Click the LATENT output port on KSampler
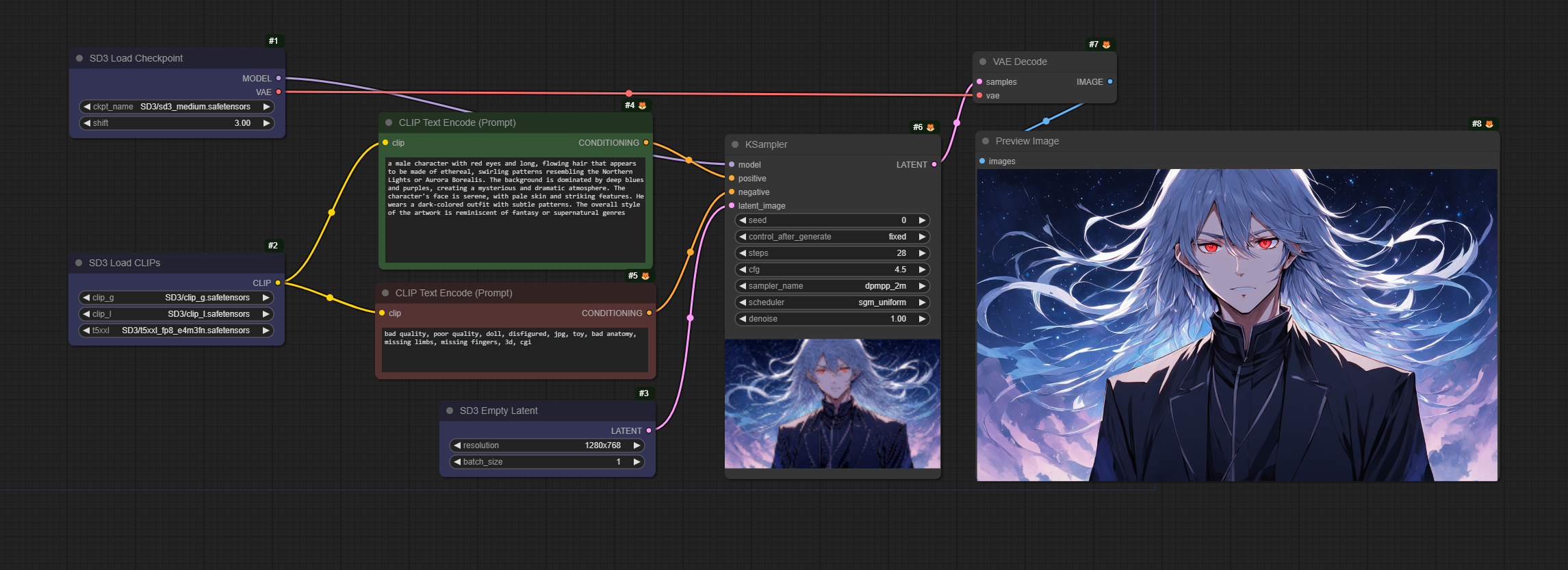The height and width of the screenshot is (570, 1568). 934,164
